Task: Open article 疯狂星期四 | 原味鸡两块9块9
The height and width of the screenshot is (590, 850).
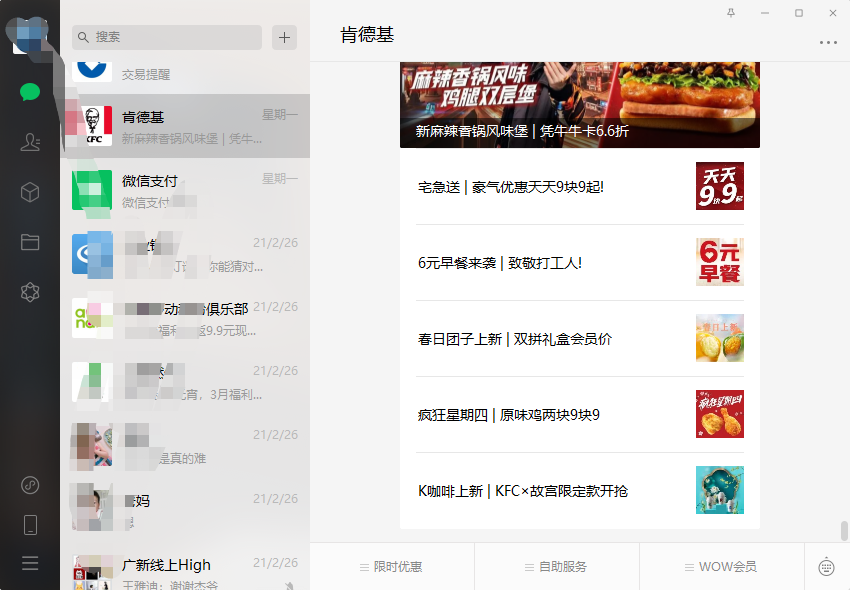Action: pyautogui.click(x=579, y=414)
